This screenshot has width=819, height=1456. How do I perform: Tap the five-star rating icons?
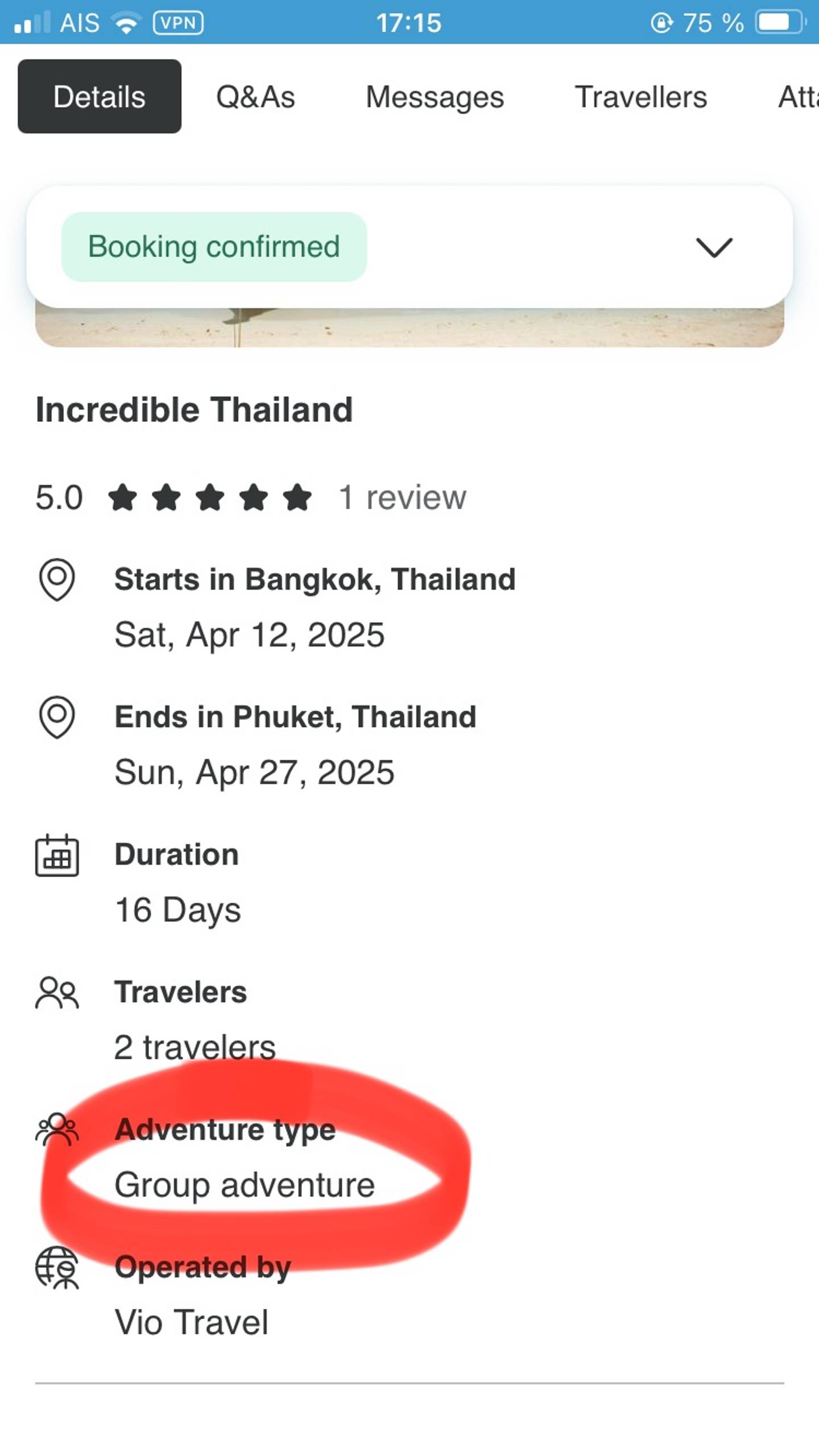coord(210,497)
